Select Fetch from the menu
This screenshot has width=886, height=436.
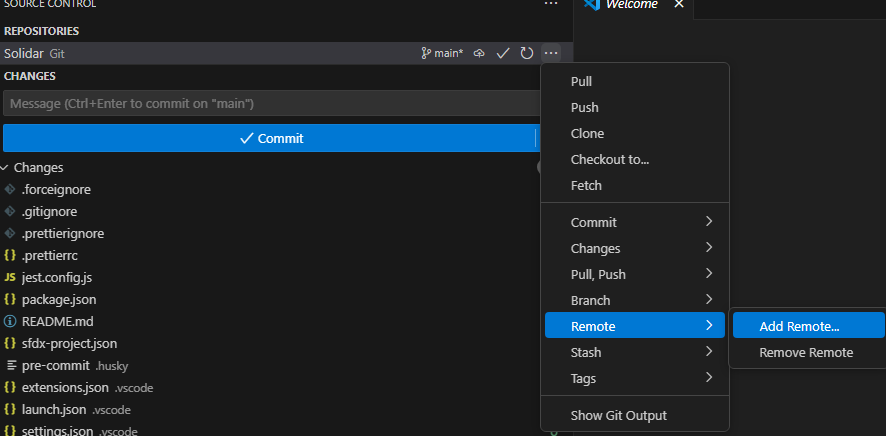click(x=635, y=185)
